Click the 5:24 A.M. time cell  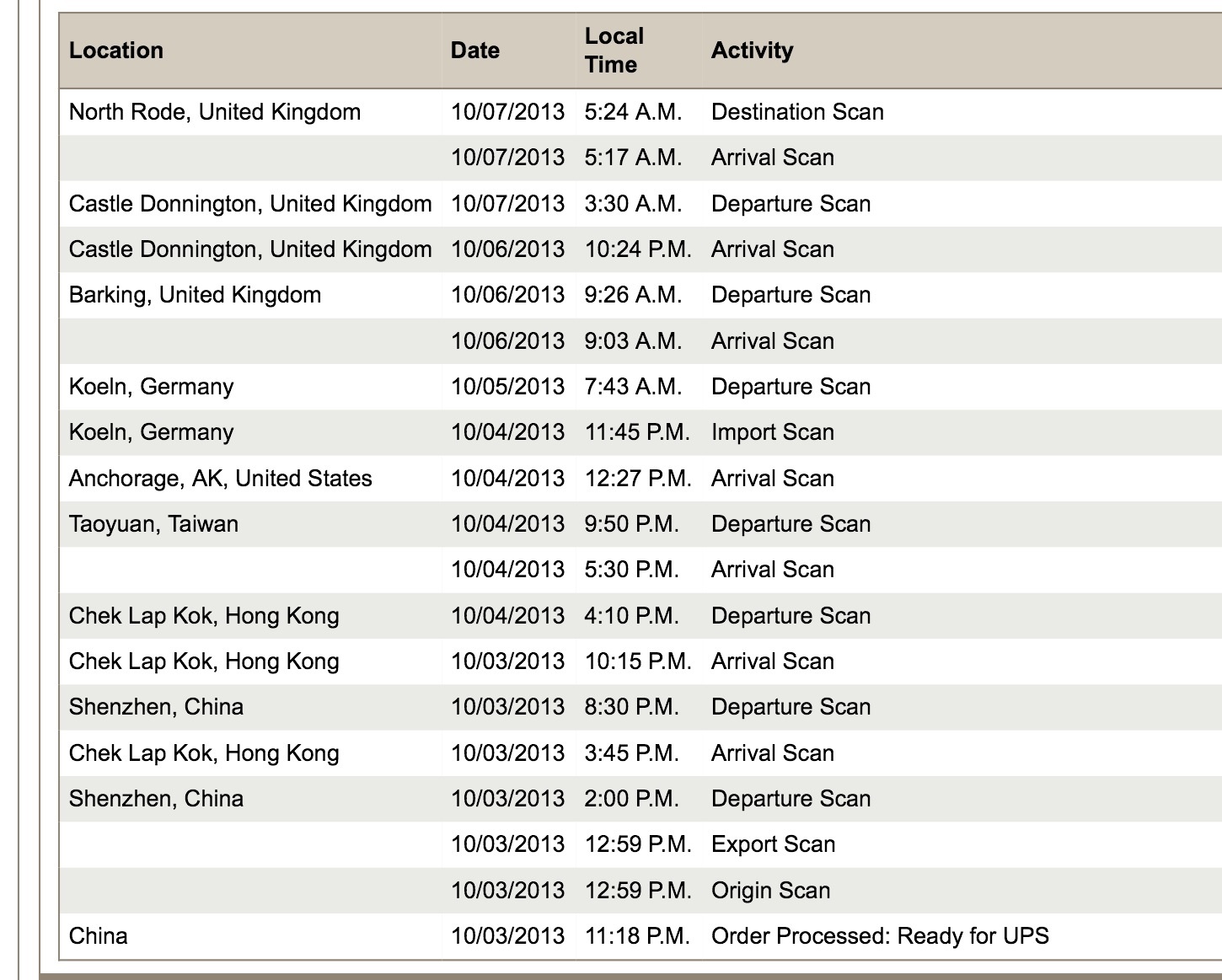coord(633,112)
